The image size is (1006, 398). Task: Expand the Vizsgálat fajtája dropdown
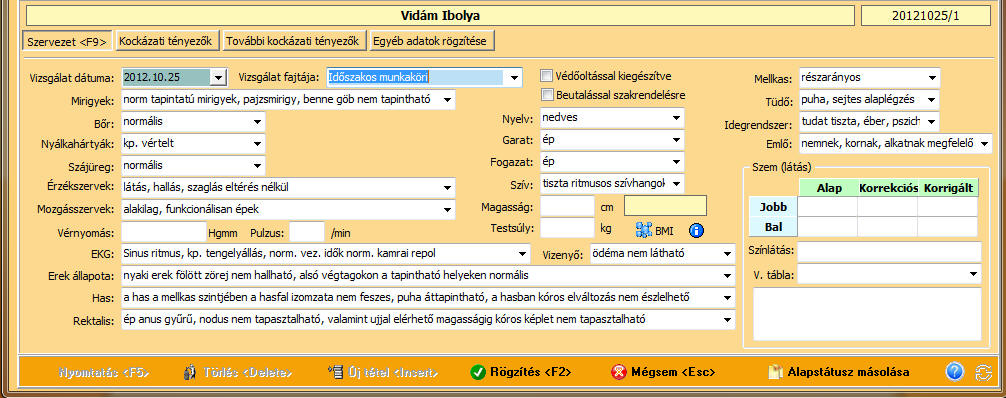click(514, 78)
